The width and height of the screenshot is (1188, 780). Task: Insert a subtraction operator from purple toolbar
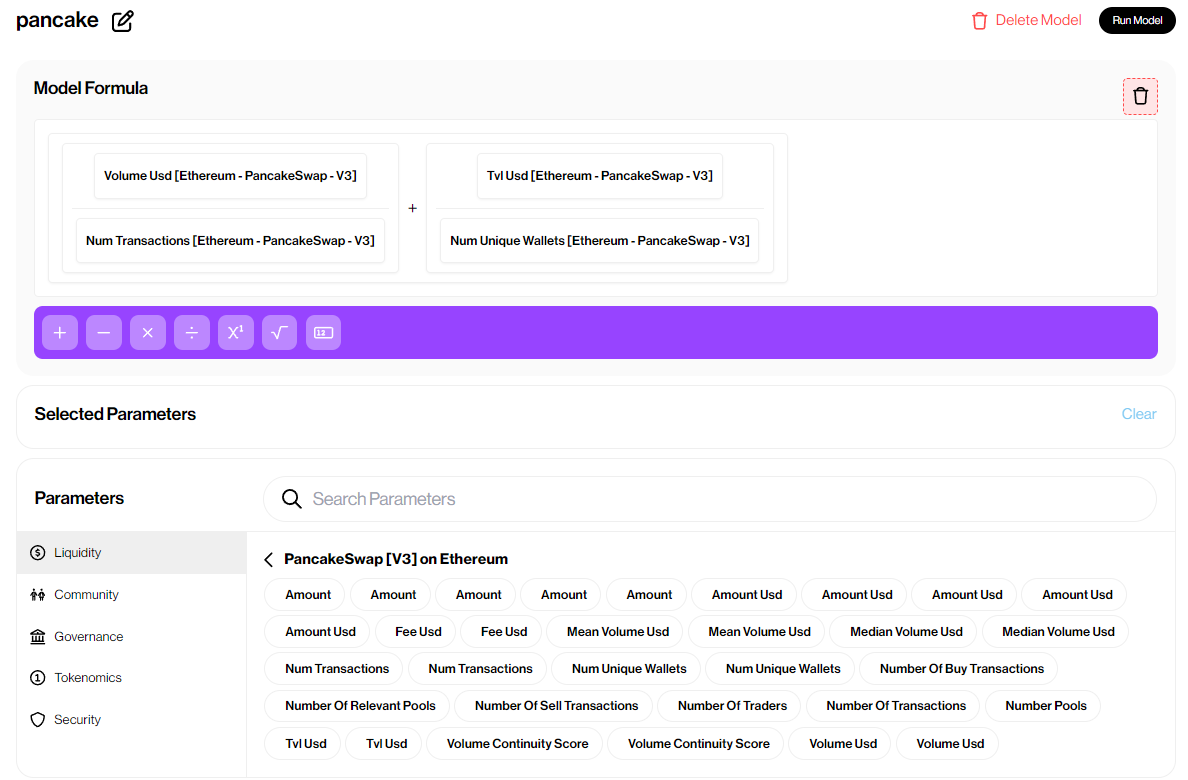104,333
